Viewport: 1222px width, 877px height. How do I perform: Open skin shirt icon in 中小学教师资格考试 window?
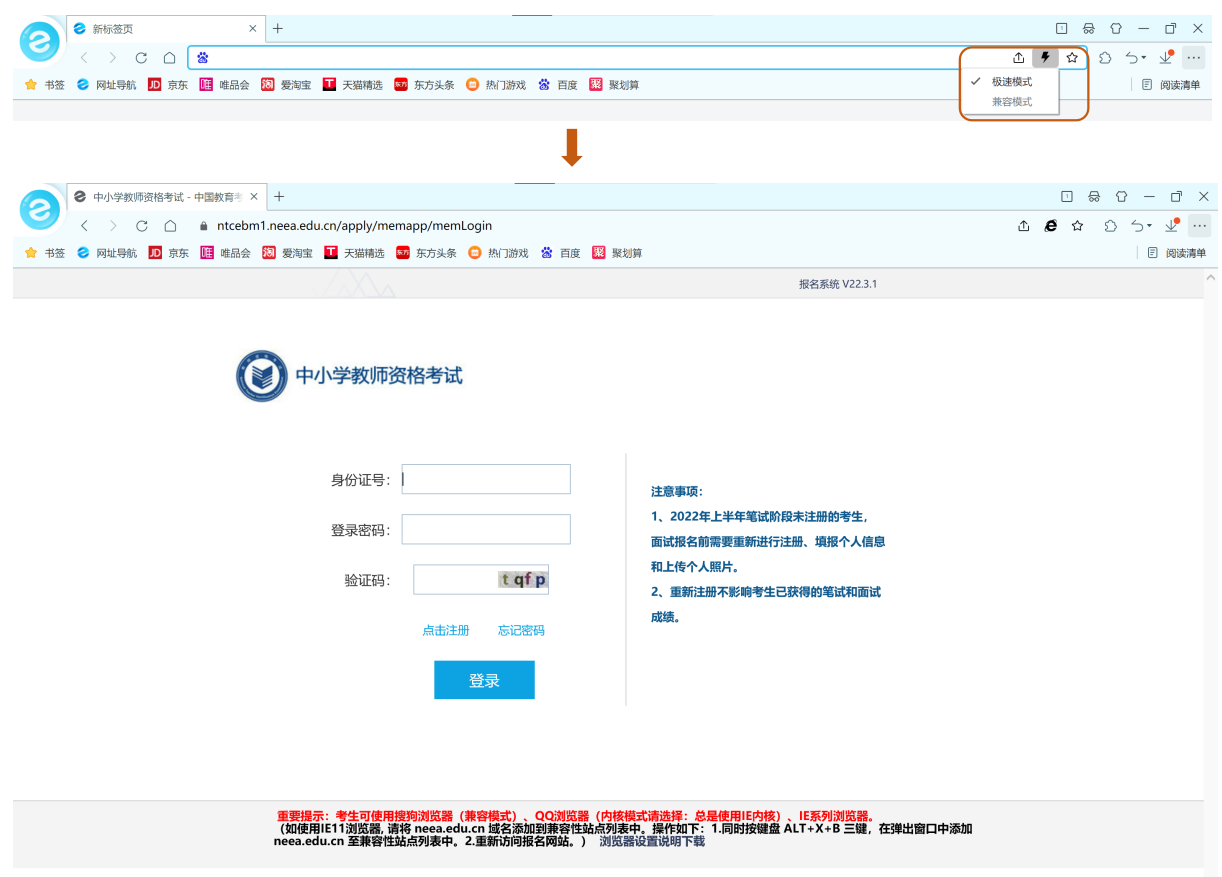[x=1121, y=196]
